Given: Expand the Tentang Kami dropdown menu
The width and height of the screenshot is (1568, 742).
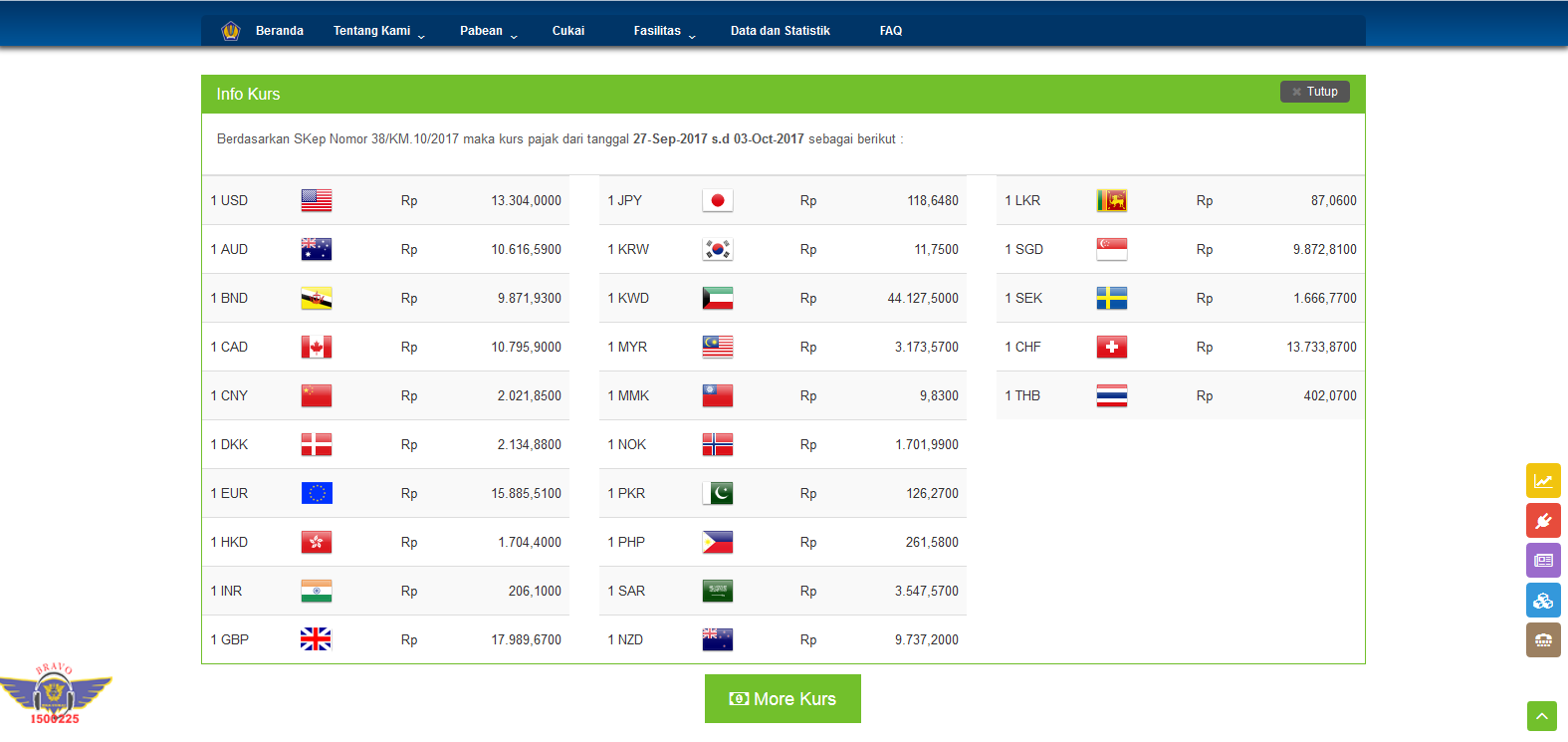Looking at the screenshot, I should tap(378, 31).
